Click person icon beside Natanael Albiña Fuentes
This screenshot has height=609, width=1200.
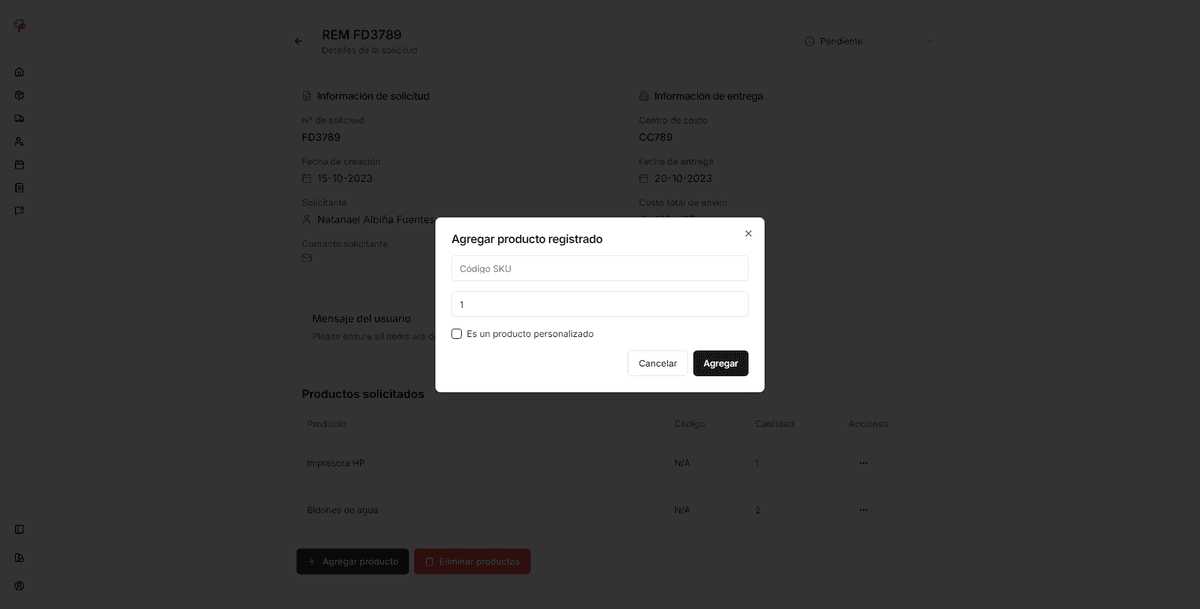pos(307,219)
